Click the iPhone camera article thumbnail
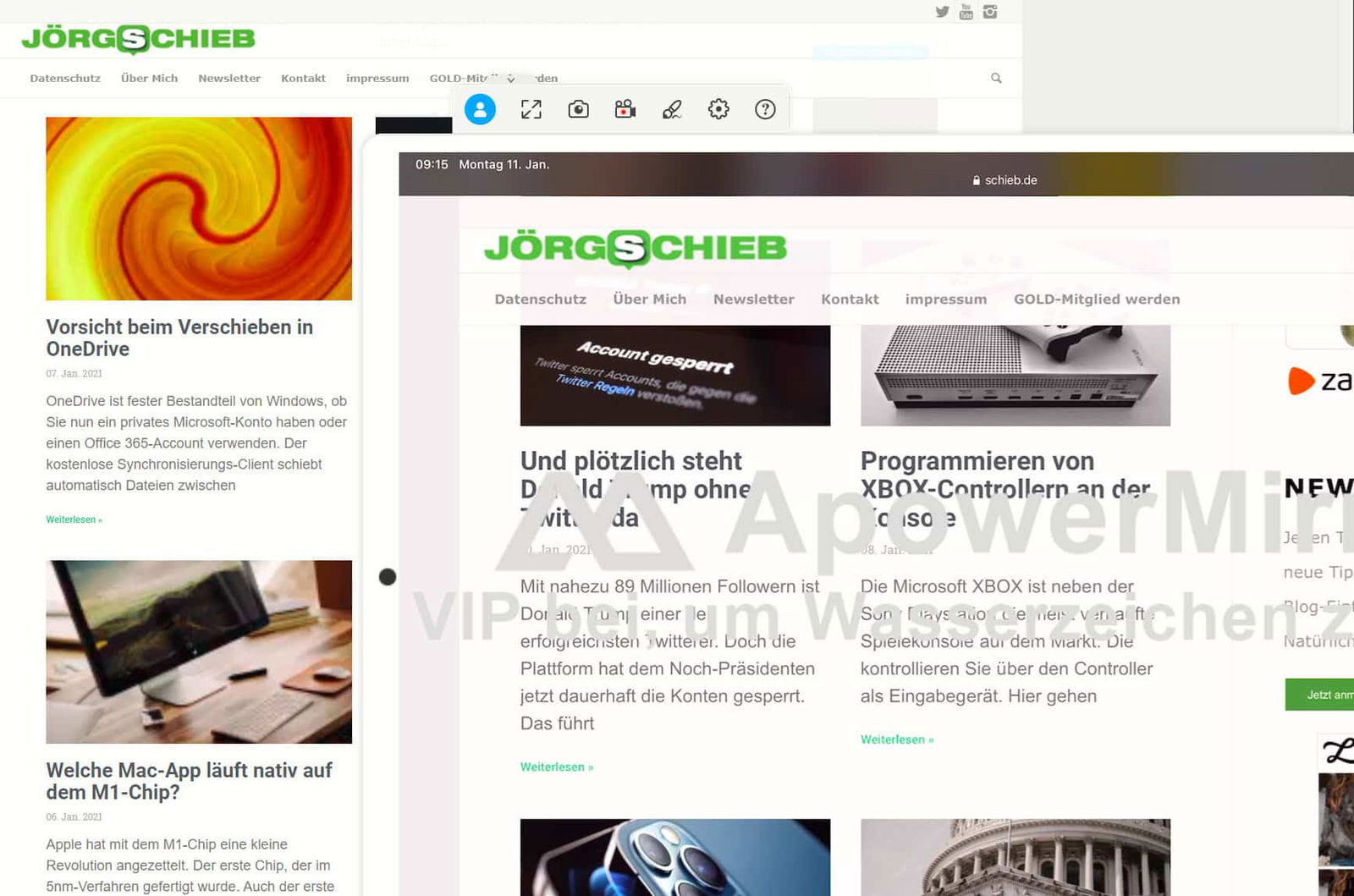This screenshot has width=1354, height=896. 675,856
